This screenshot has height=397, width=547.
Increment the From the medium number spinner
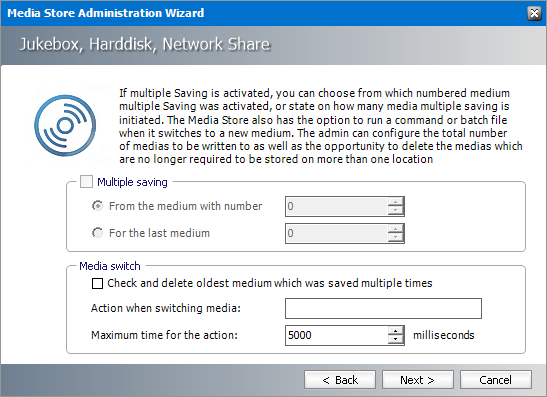[396, 202]
